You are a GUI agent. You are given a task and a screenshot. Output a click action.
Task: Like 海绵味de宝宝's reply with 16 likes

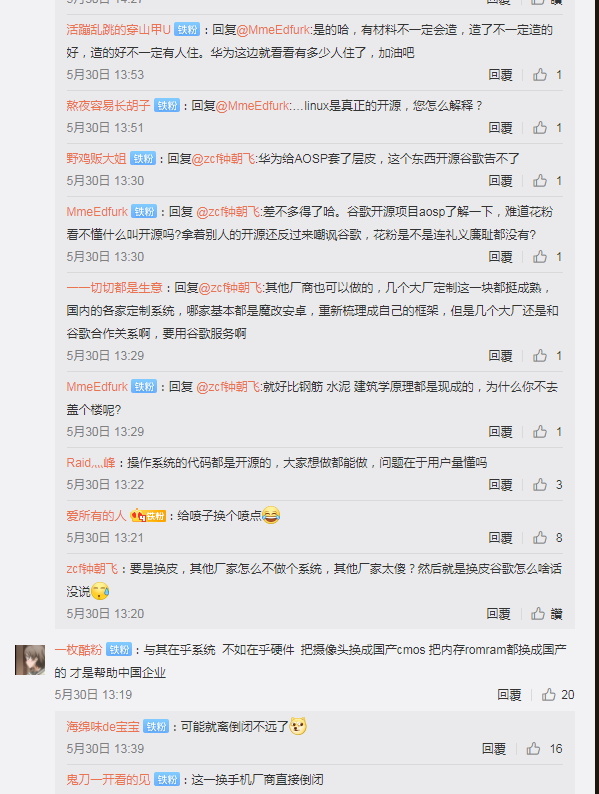tap(533, 748)
